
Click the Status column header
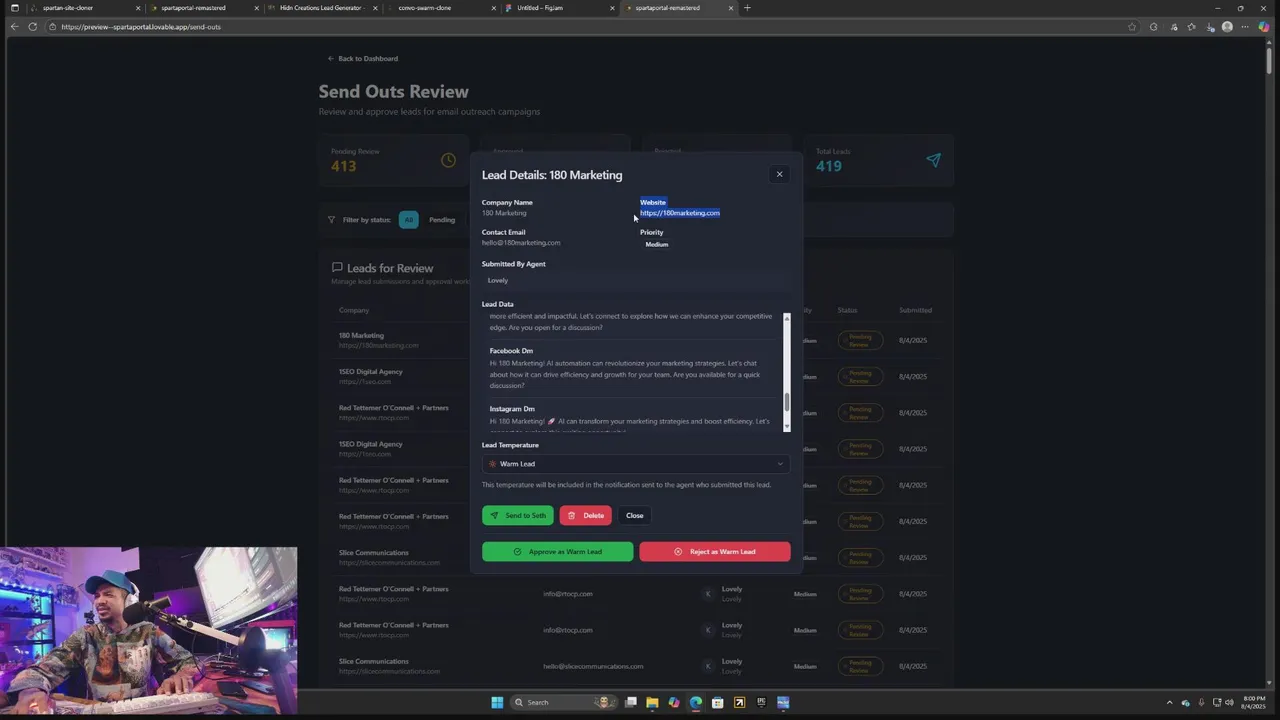coord(847,310)
